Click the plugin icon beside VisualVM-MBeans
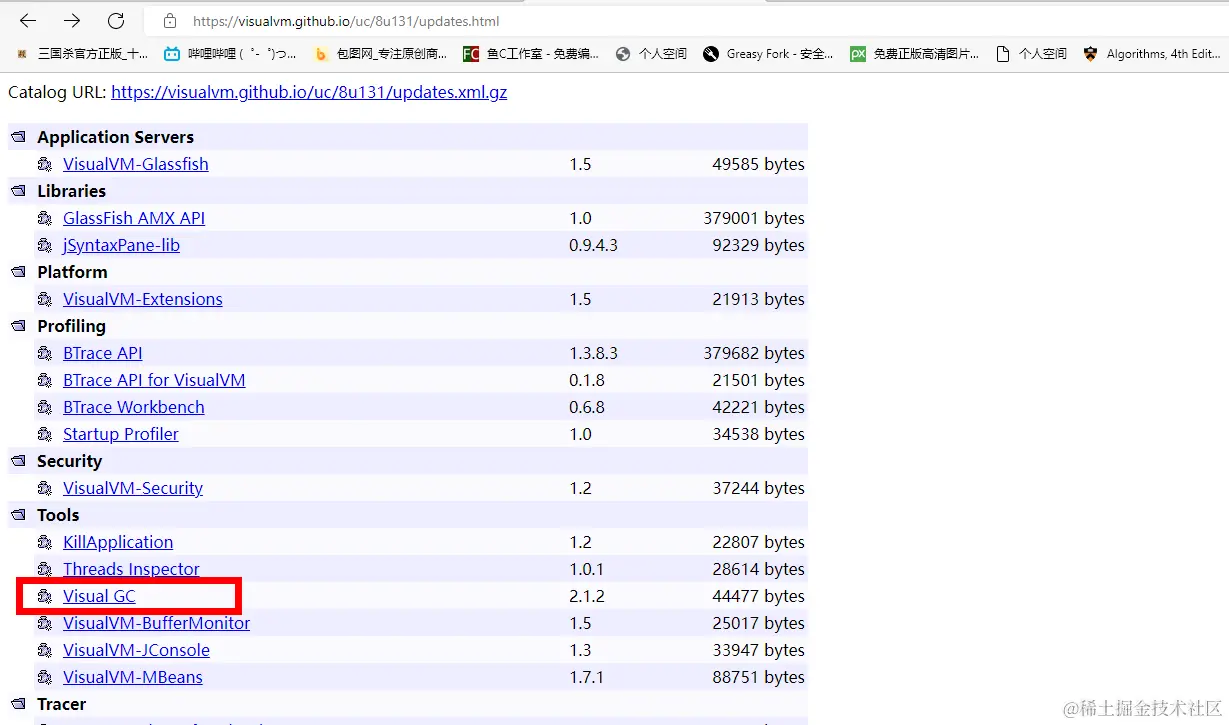The height and width of the screenshot is (725, 1229). [44, 677]
